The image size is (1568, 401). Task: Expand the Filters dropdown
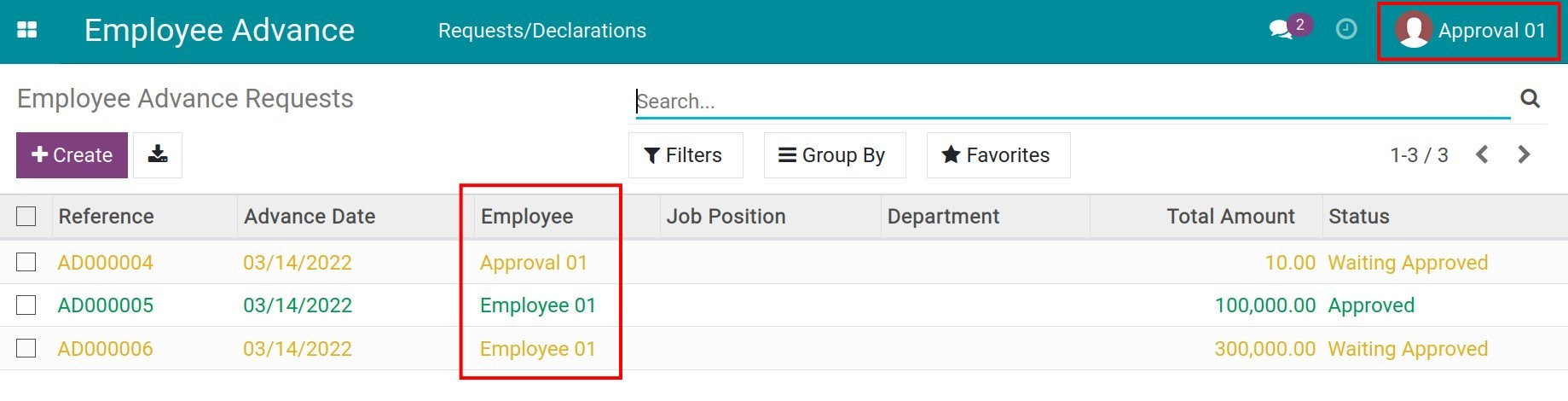coord(685,155)
